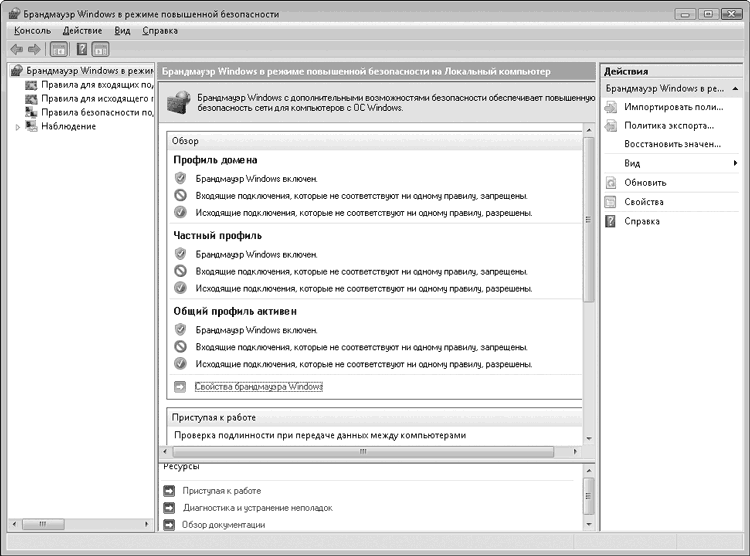Click the Forward arrow in the toolbar
Screen dimensions: 750x556
pyautogui.click(x=34, y=49)
